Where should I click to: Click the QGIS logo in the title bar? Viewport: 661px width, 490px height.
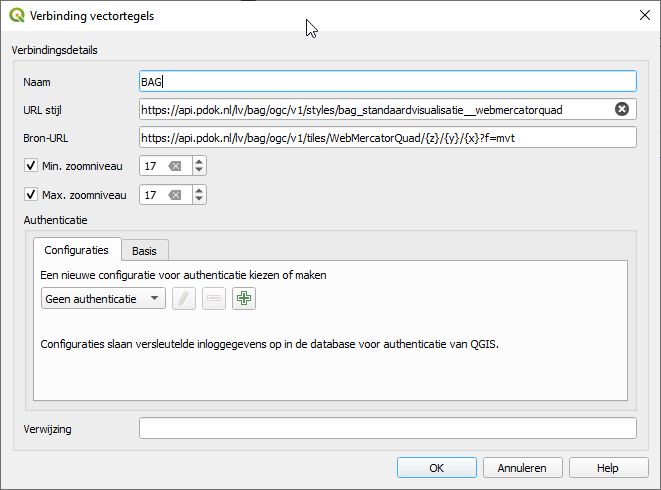click(x=17, y=16)
